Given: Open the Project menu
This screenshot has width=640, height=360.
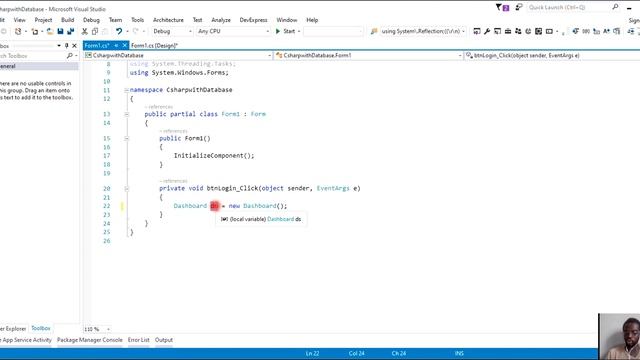Looking at the screenshot, I should tap(43, 20).
